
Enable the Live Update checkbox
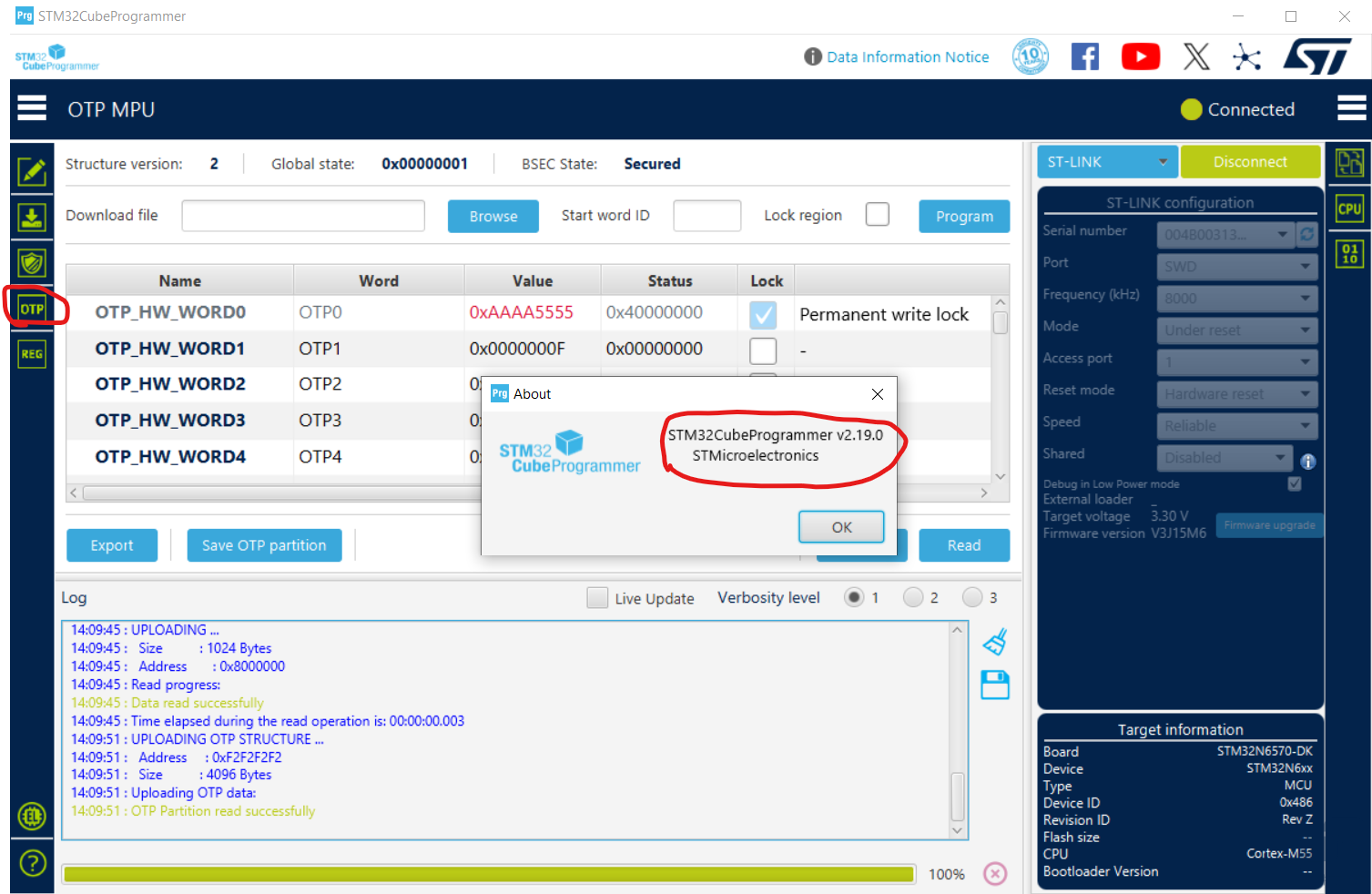tap(597, 597)
